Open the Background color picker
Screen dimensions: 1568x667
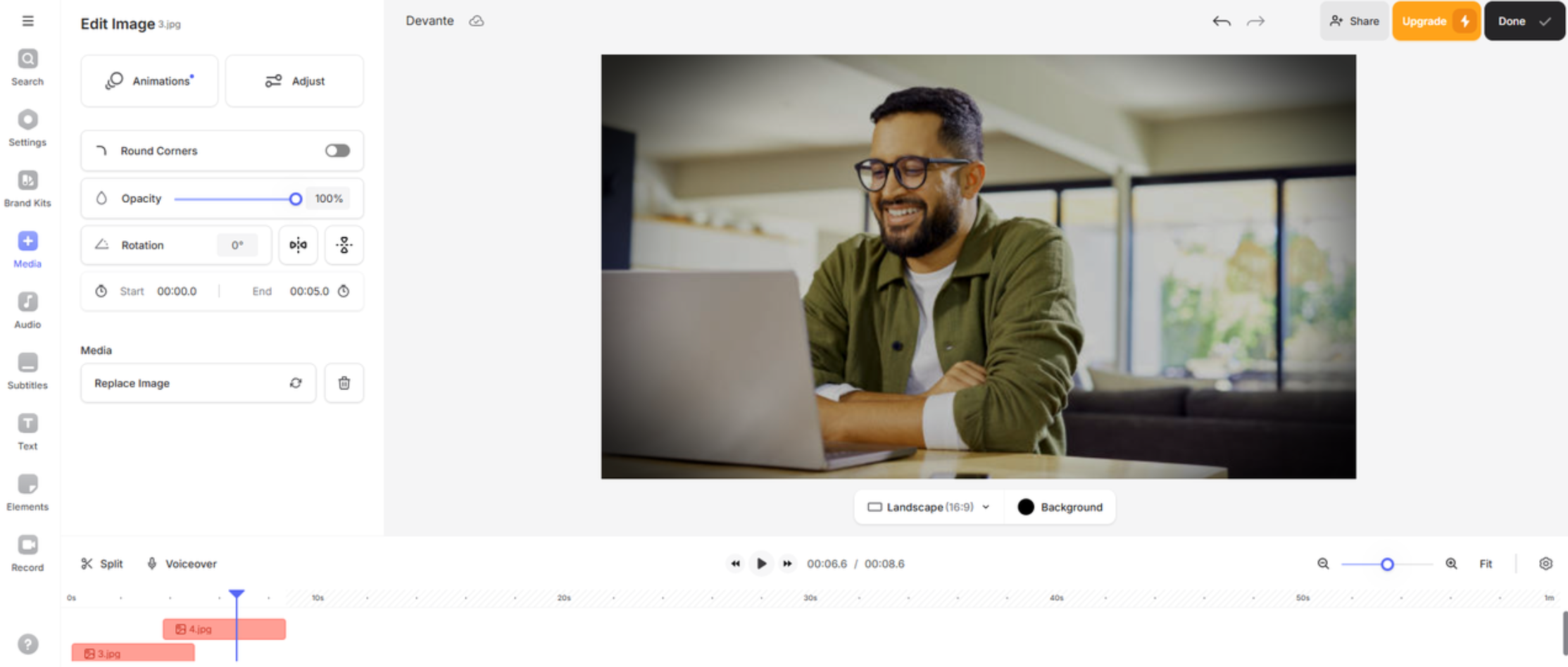1060,507
